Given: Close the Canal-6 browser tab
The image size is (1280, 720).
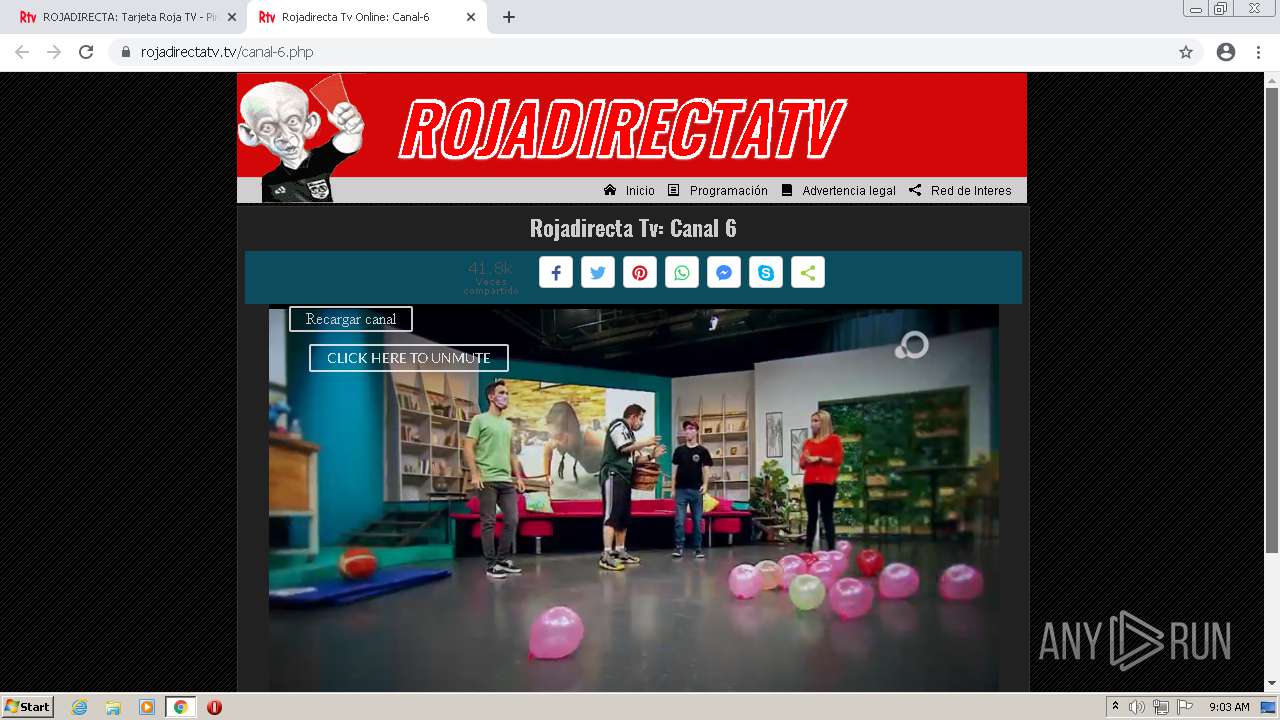Looking at the screenshot, I should click(x=471, y=17).
